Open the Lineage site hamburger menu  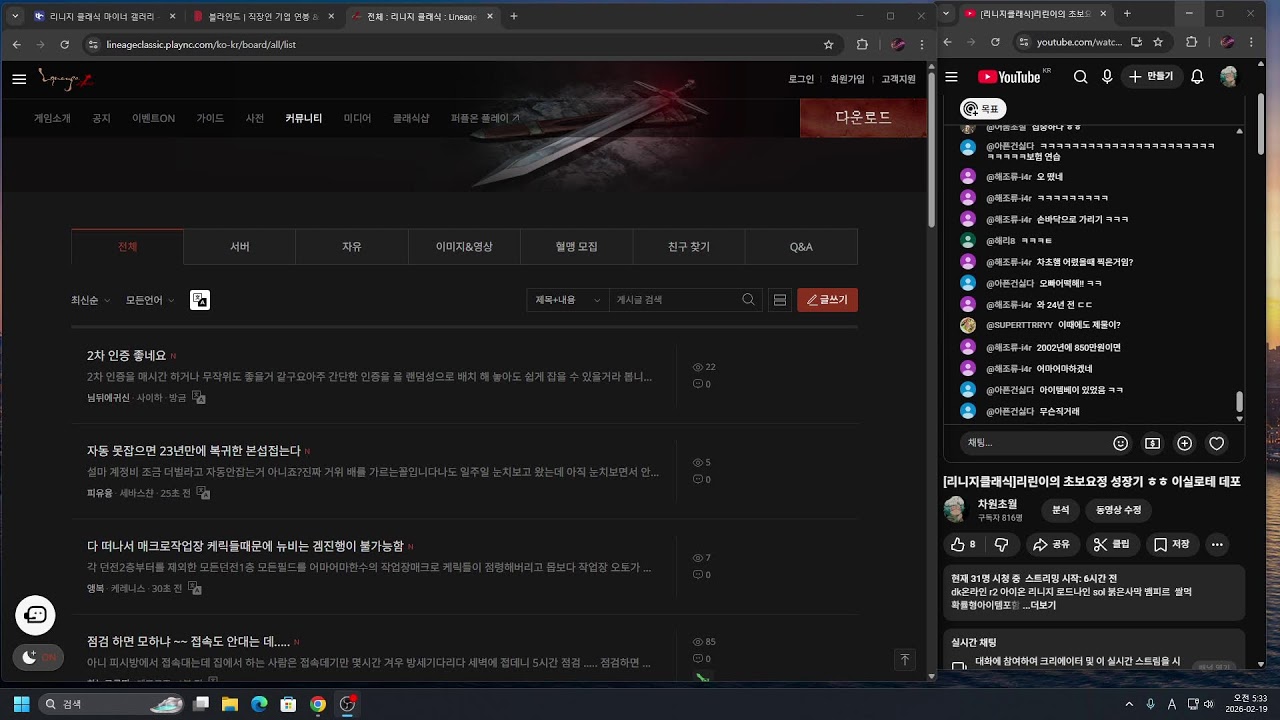pos(19,79)
